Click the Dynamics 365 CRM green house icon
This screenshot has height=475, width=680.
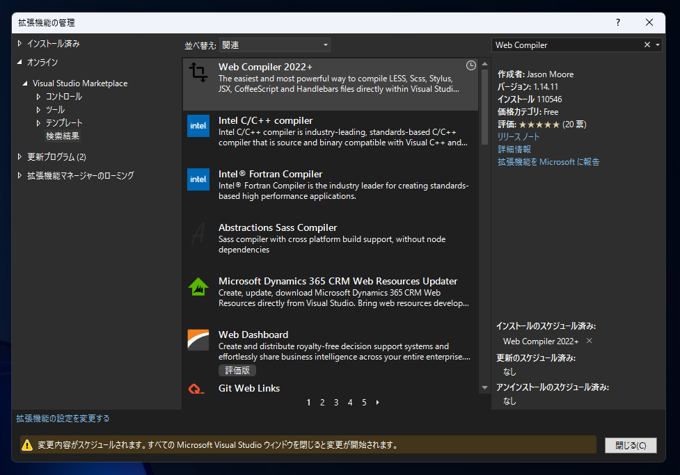click(198, 287)
